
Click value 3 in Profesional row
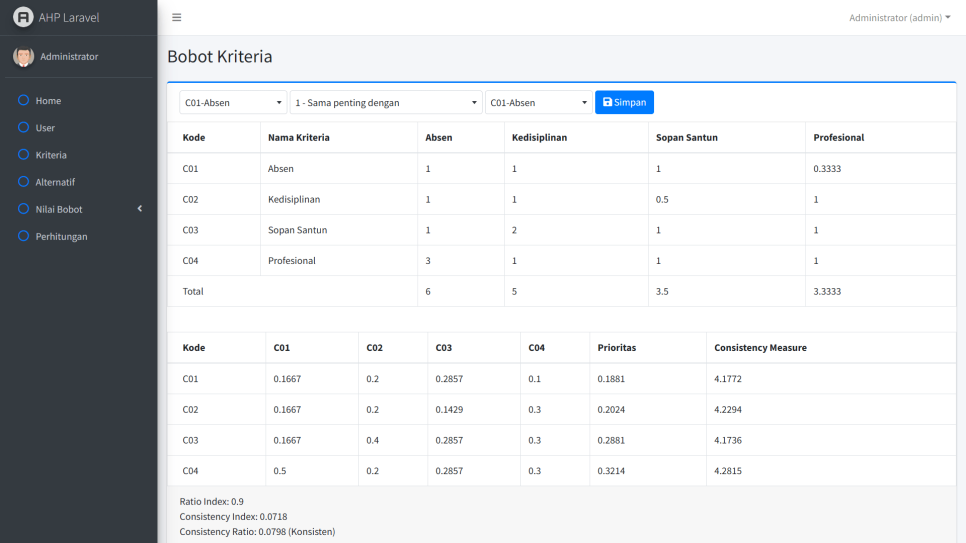428,261
